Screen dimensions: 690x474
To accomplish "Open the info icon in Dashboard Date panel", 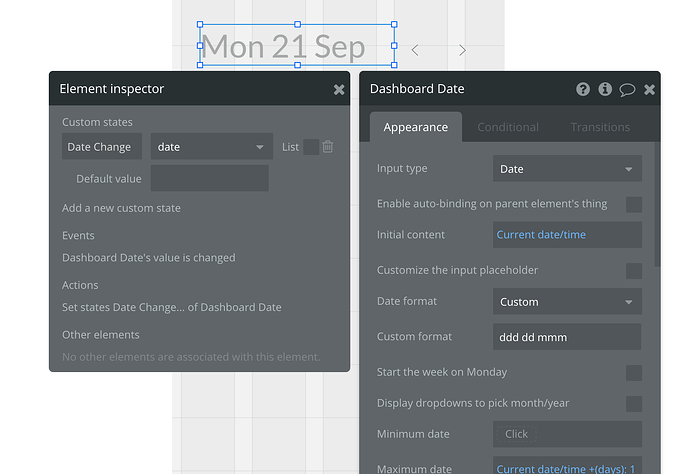I will pos(605,89).
